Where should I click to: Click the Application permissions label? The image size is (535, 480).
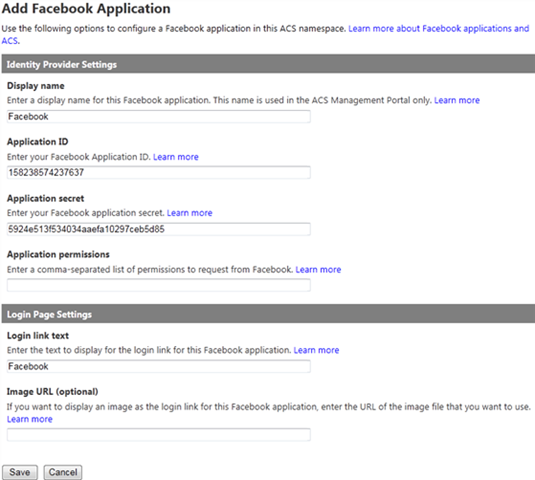click(58, 254)
